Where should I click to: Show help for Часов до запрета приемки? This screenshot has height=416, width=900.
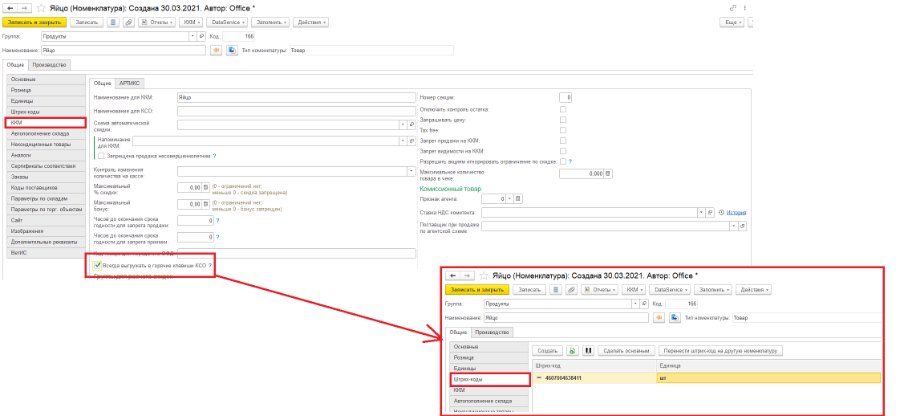tap(218, 237)
